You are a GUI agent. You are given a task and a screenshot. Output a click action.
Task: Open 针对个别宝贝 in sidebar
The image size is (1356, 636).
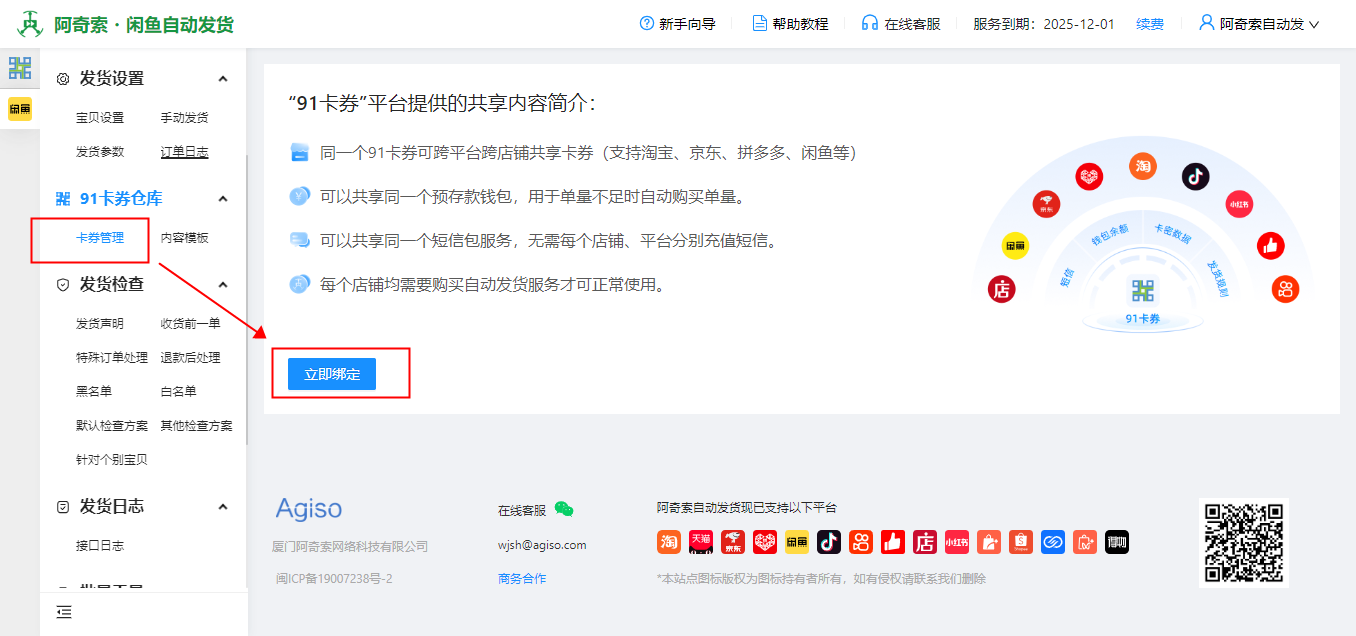click(x=112, y=460)
